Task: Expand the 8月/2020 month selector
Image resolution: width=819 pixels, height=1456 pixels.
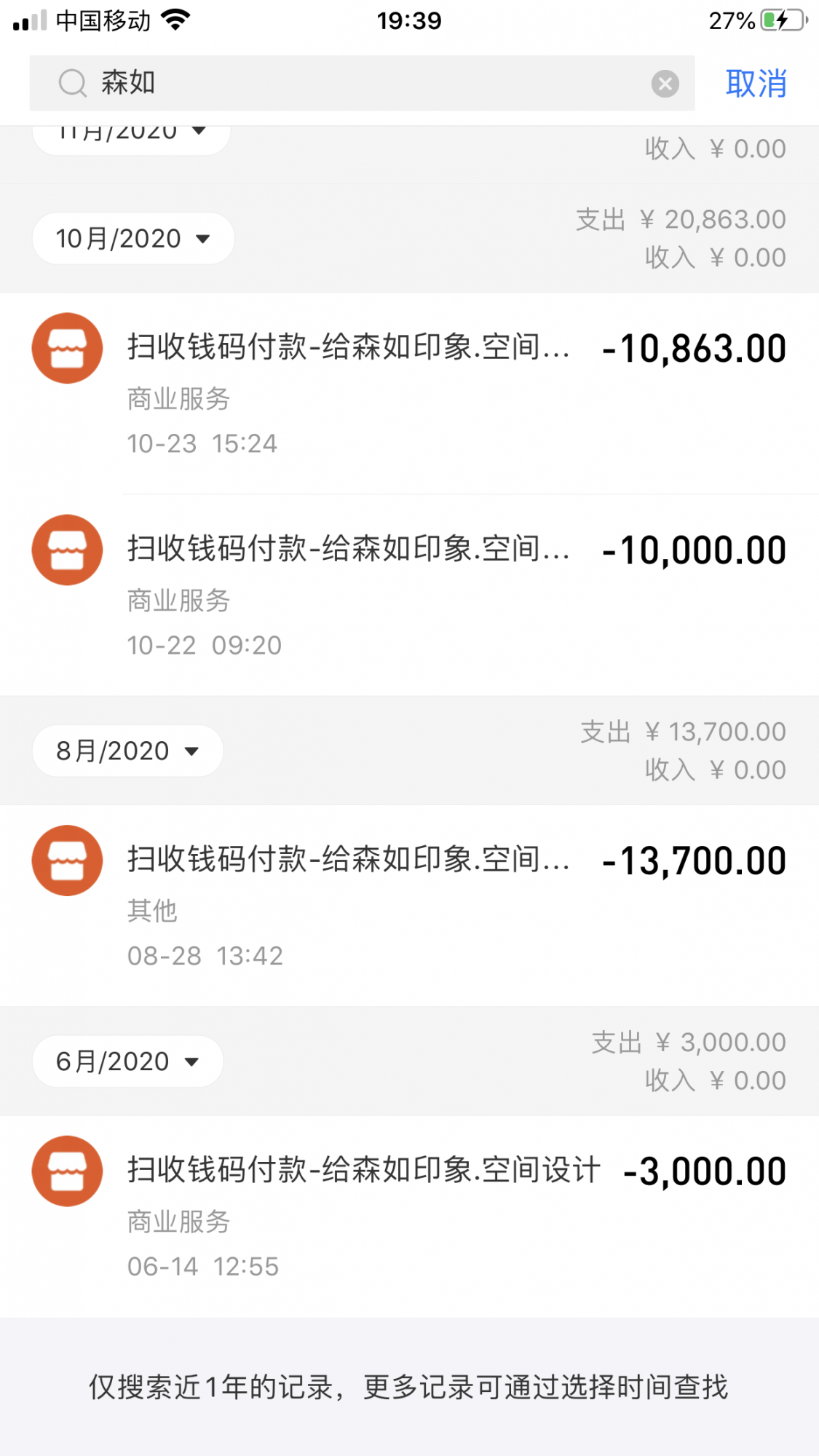Action: [x=127, y=751]
